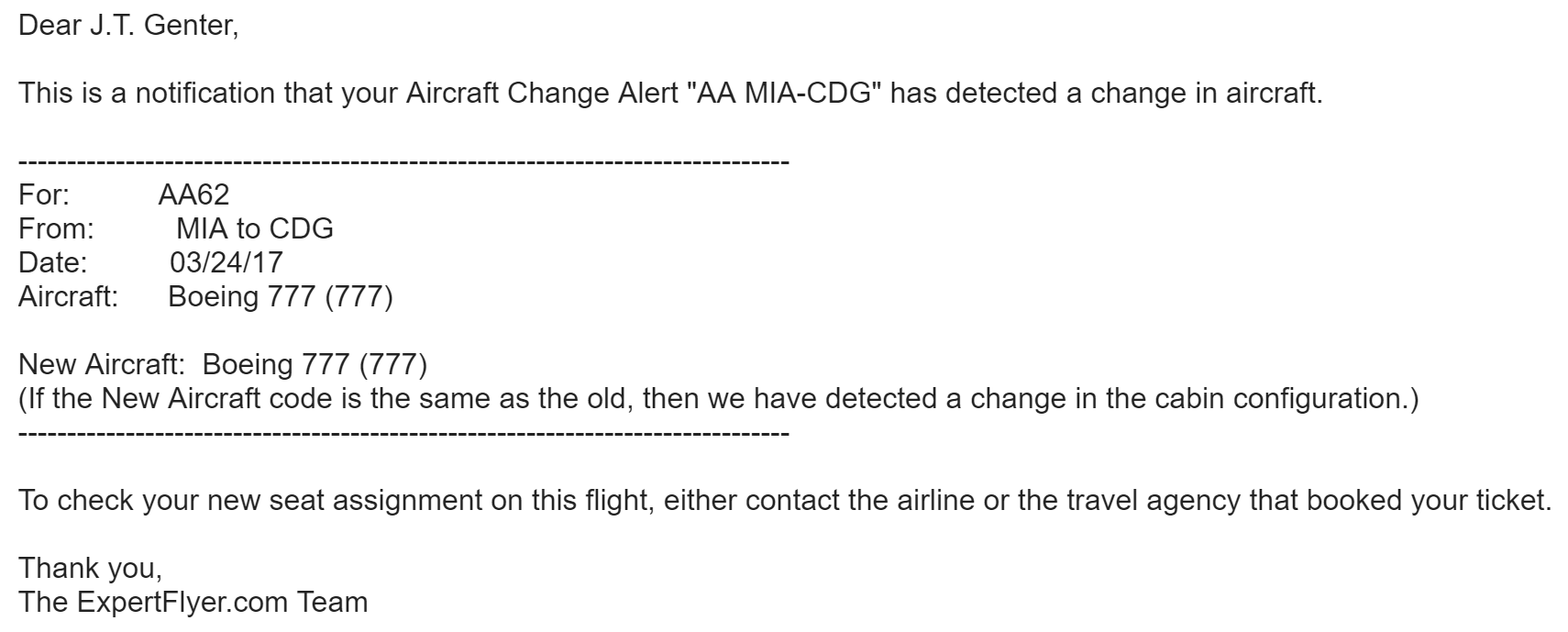Click the "New Aircraft:" label
The image size is (1568, 632).
click(x=102, y=364)
